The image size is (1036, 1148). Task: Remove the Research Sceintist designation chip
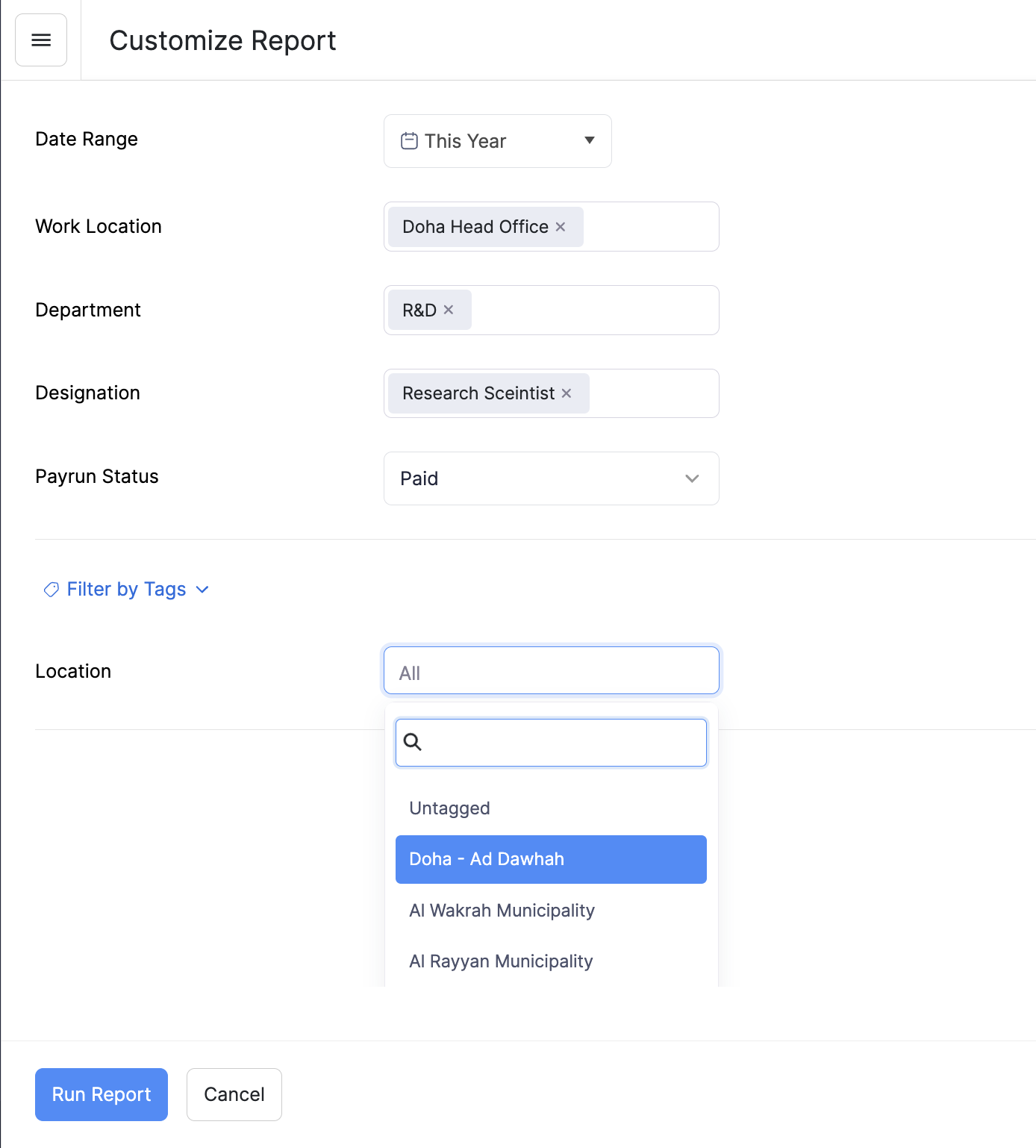click(x=566, y=393)
